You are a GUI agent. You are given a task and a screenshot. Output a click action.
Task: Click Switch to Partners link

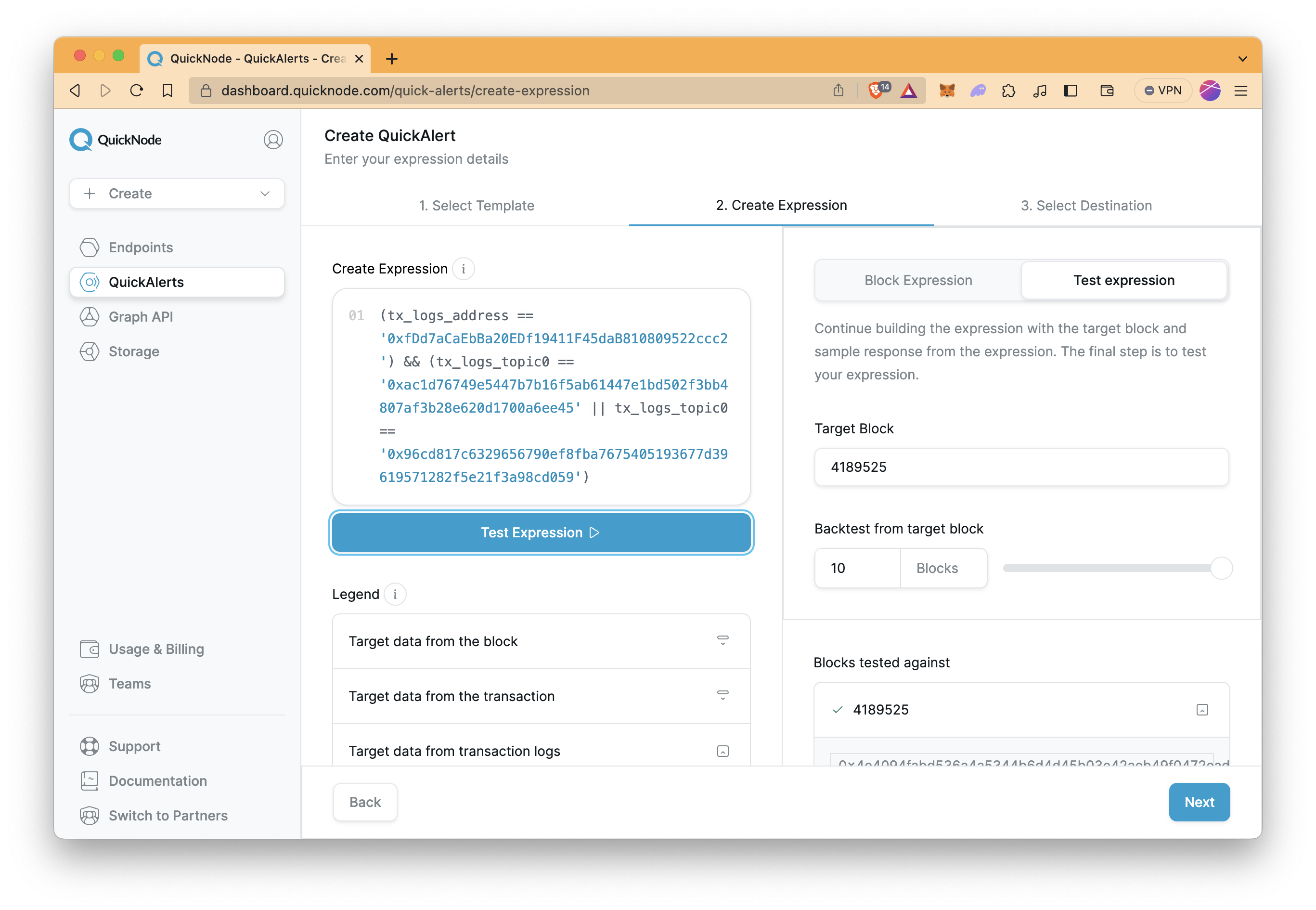pos(168,816)
